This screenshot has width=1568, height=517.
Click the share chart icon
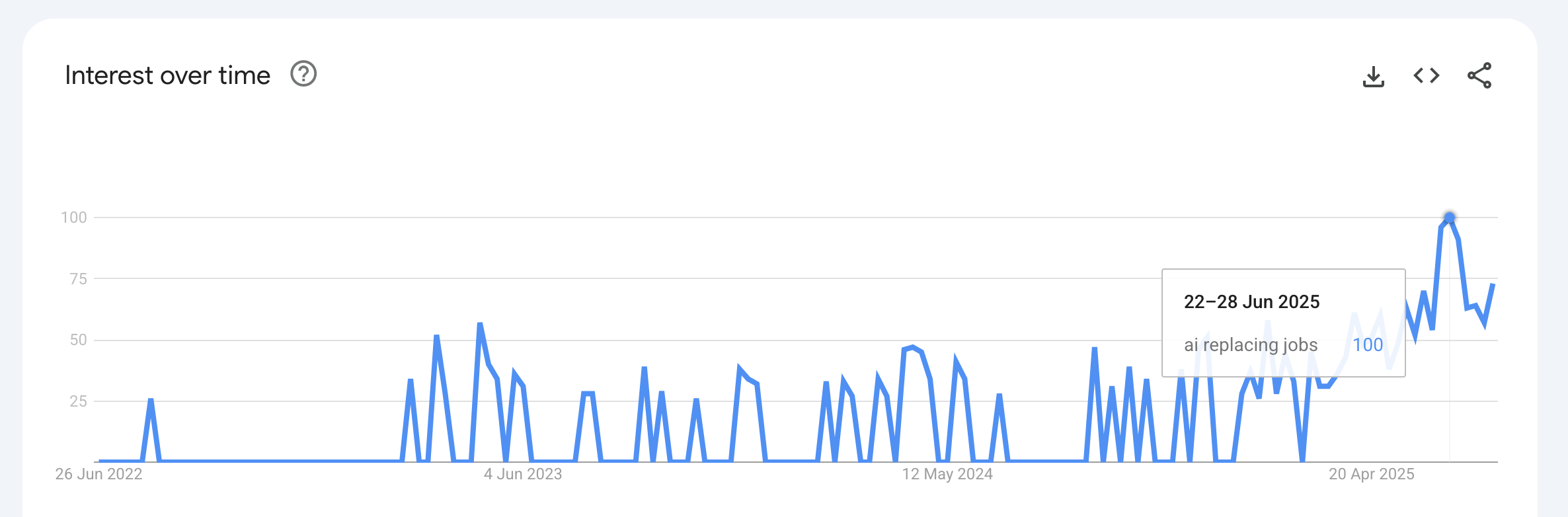[x=1479, y=76]
